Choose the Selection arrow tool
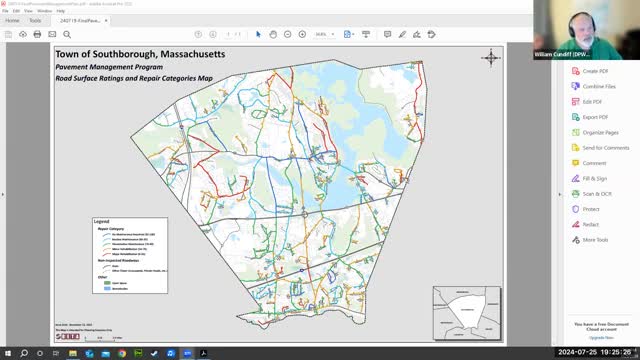Viewport: 640px width, 360px height. 258,34
